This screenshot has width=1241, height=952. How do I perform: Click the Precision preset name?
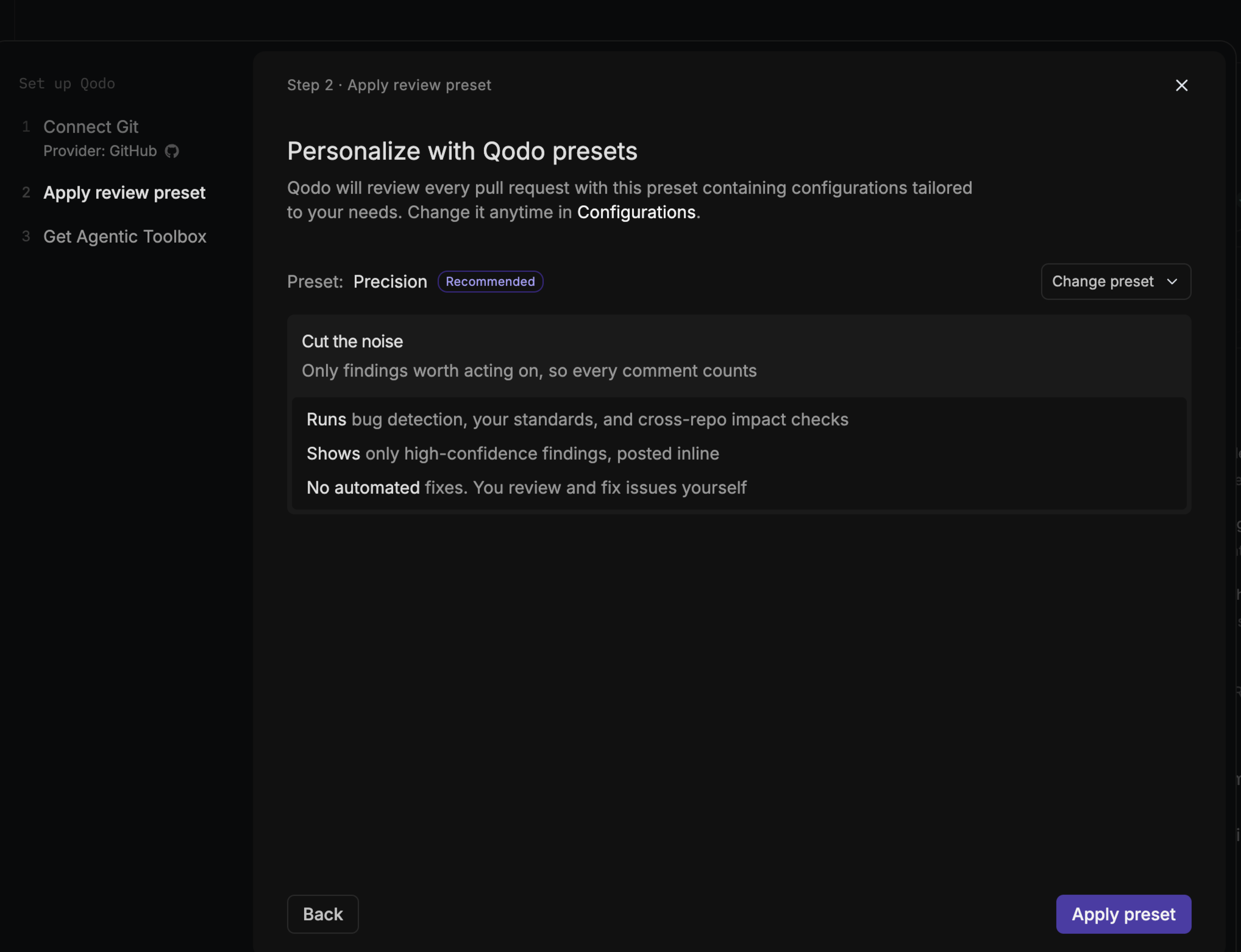(390, 282)
